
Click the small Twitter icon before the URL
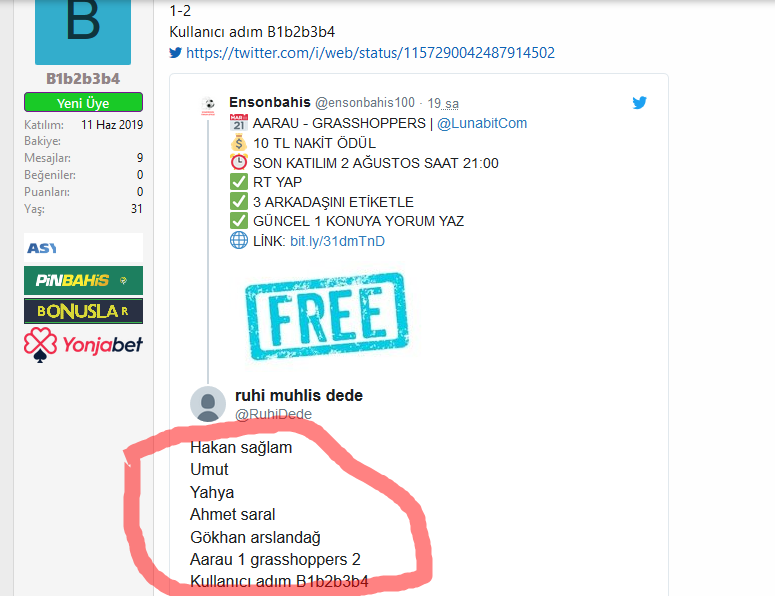click(175, 52)
